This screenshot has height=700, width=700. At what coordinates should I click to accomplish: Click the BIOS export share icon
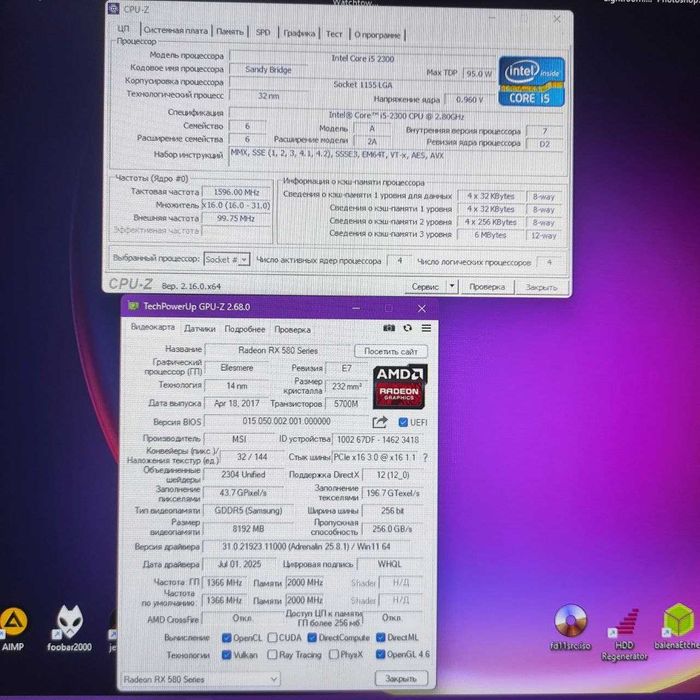pyautogui.click(x=379, y=422)
